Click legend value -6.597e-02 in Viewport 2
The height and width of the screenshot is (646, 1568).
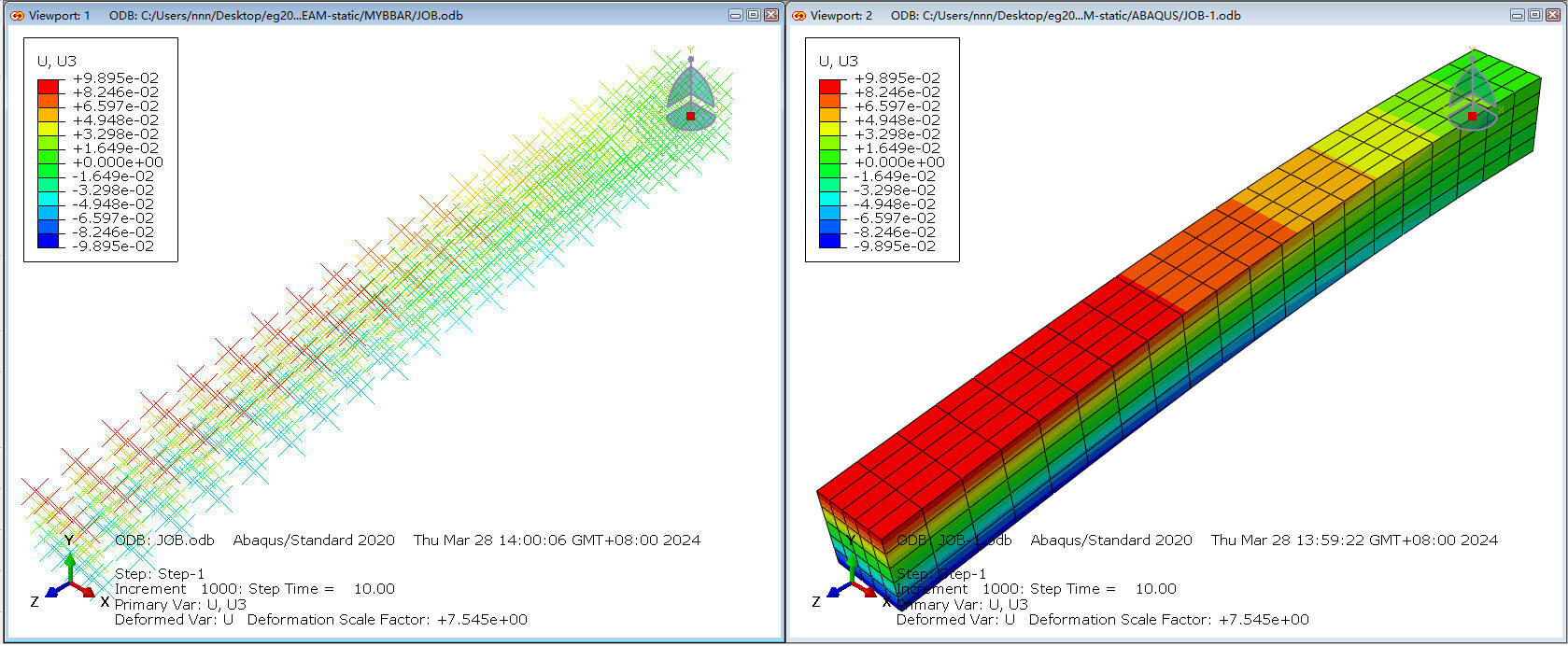click(896, 218)
